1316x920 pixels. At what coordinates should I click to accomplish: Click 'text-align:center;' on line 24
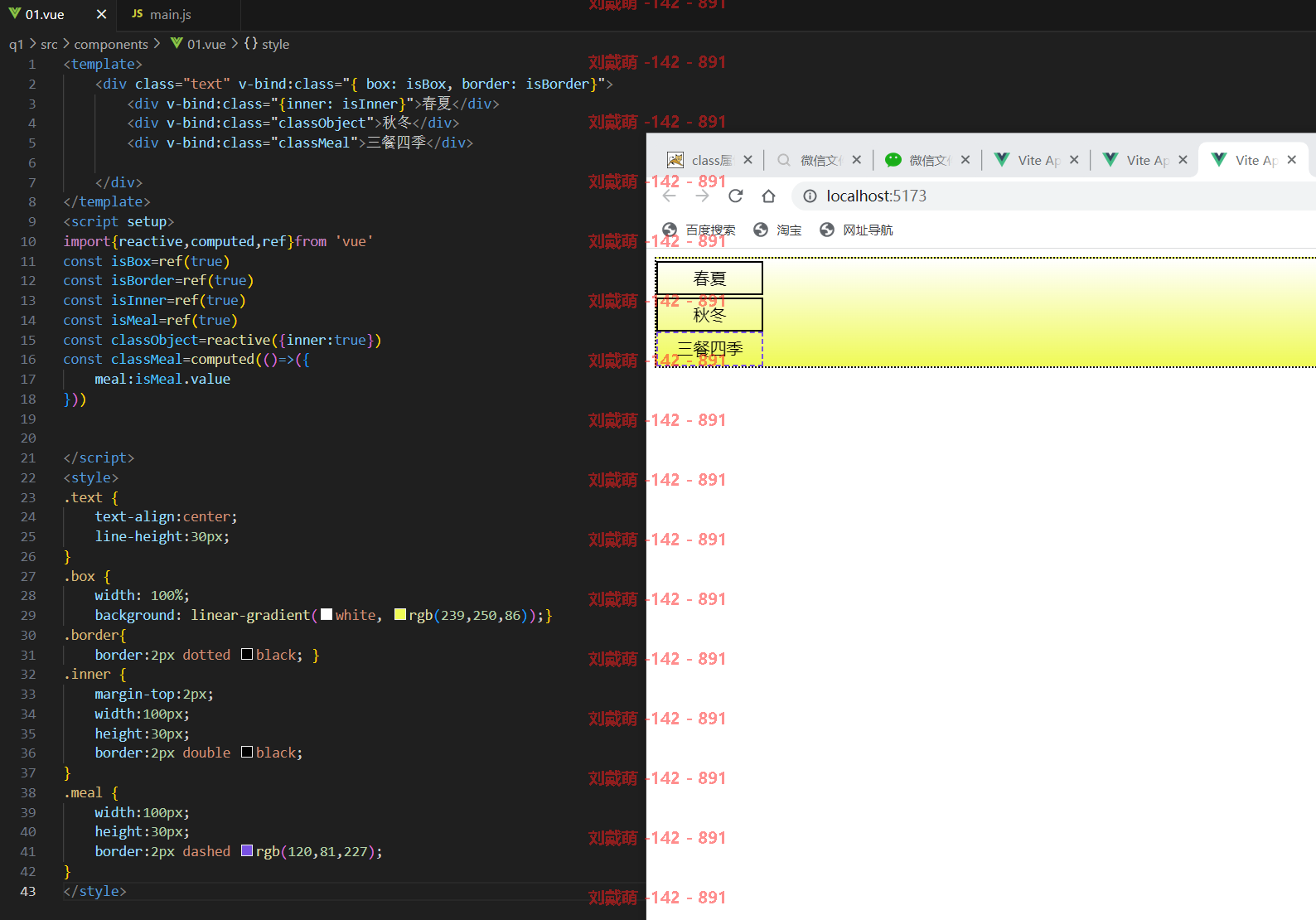click(x=166, y=516)
